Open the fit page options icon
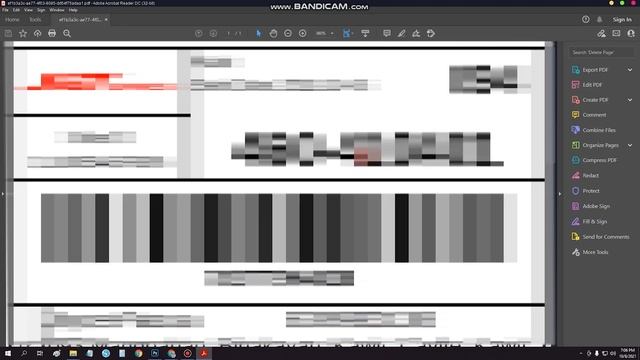This screenshot has width=640, height=360. pyautogui.click(x=347, y=33)
